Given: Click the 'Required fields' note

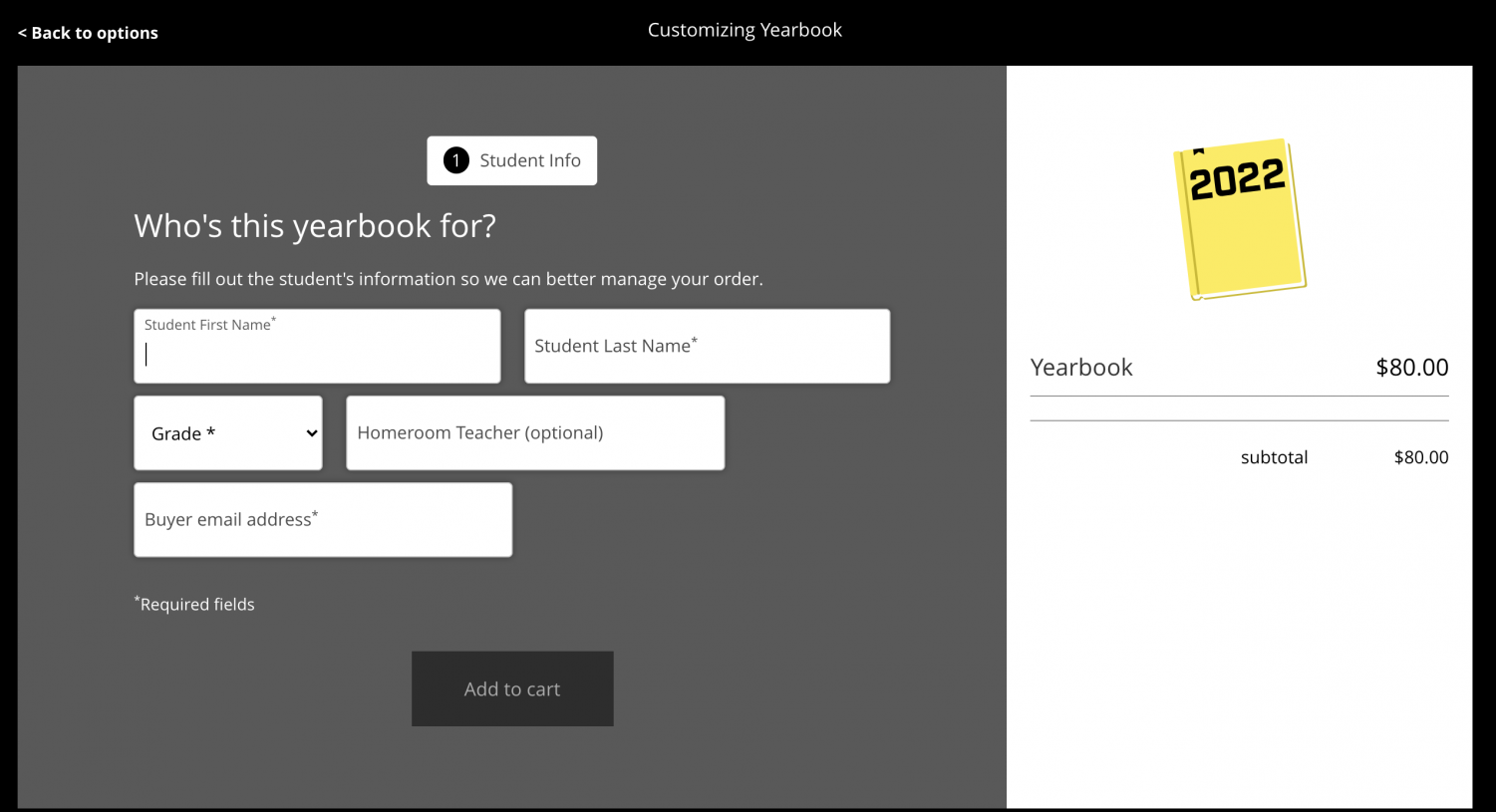Looking at the screenshot, I should [194, 604].
